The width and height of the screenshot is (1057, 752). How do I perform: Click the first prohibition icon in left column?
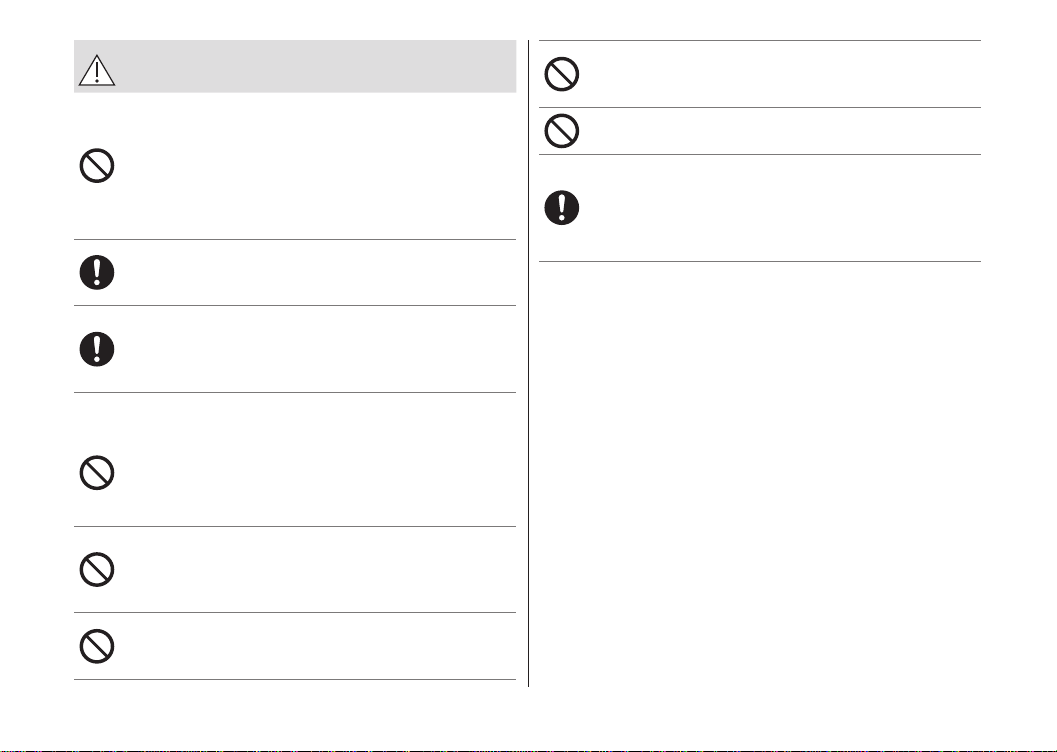(x=97, y=165)
